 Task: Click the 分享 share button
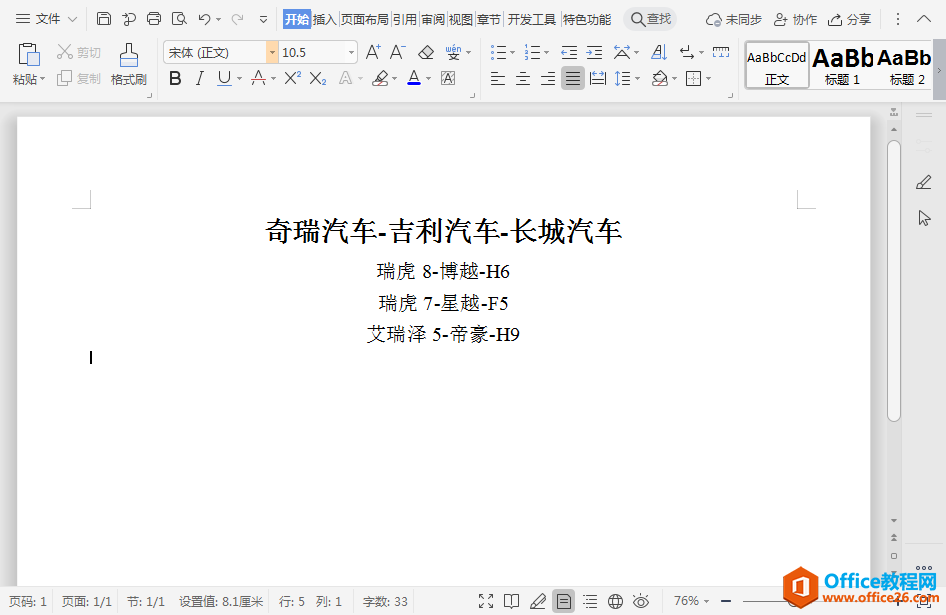849,19
